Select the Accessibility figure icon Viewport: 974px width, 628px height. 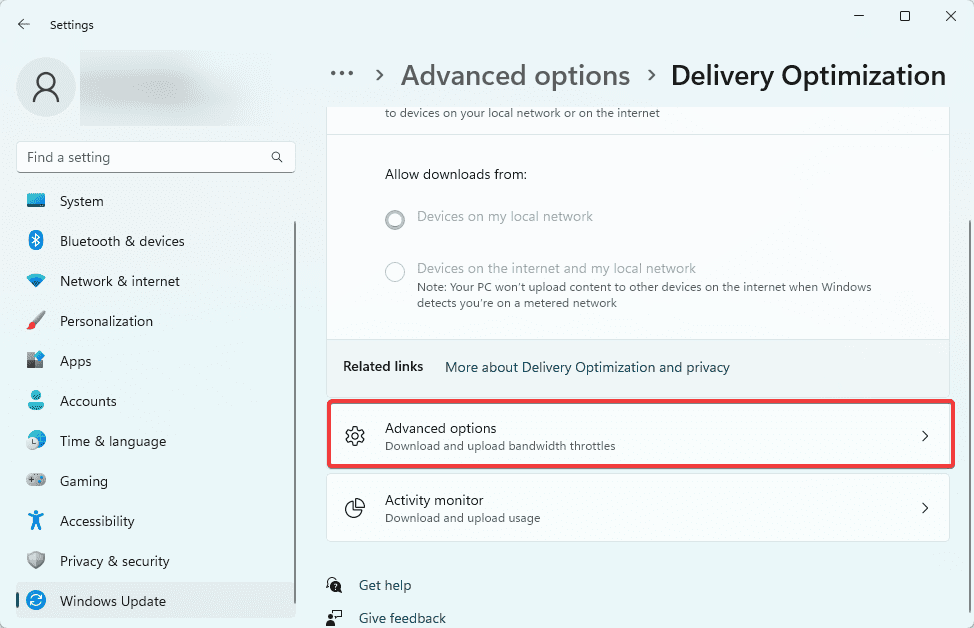coord(36,521)
